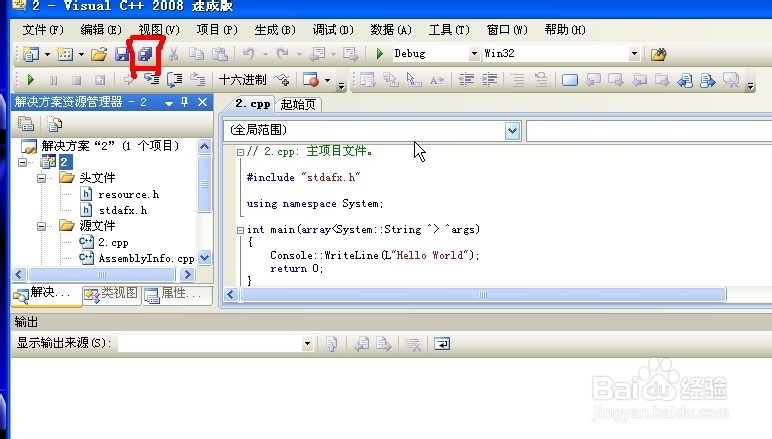Collapse the project node 2 in the tree

click(23, 161)
